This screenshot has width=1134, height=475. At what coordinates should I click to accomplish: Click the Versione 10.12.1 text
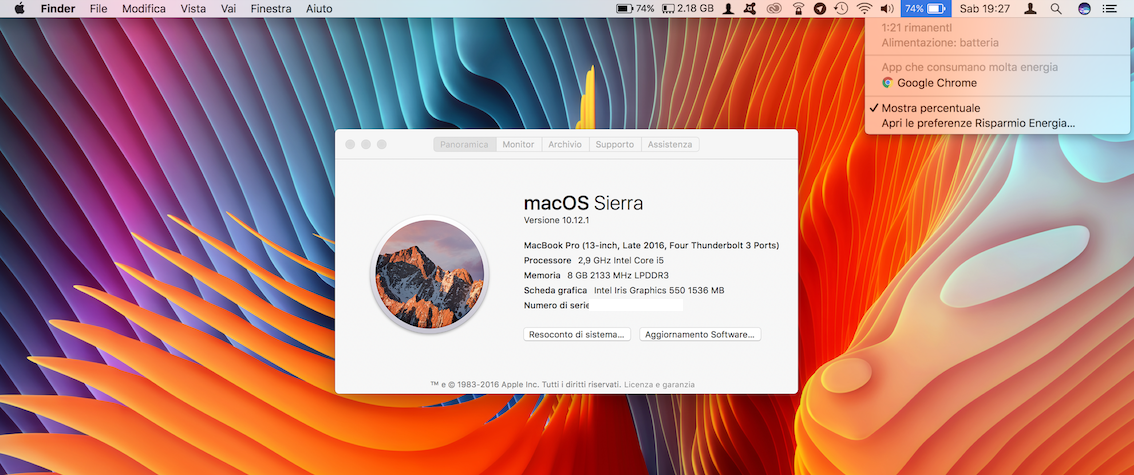(x=557, y=220)
